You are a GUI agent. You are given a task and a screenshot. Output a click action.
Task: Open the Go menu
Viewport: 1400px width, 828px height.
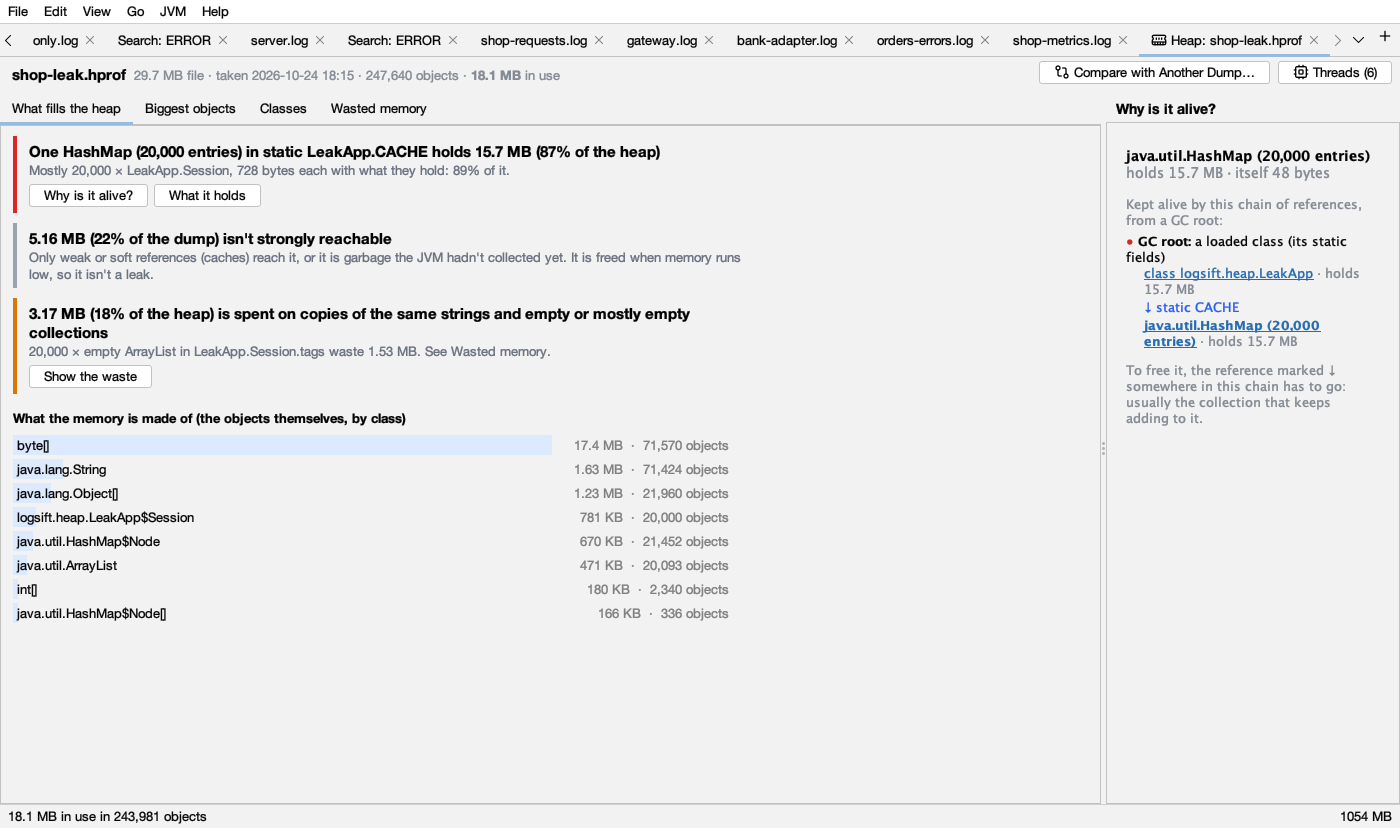(x=136, y=12)
